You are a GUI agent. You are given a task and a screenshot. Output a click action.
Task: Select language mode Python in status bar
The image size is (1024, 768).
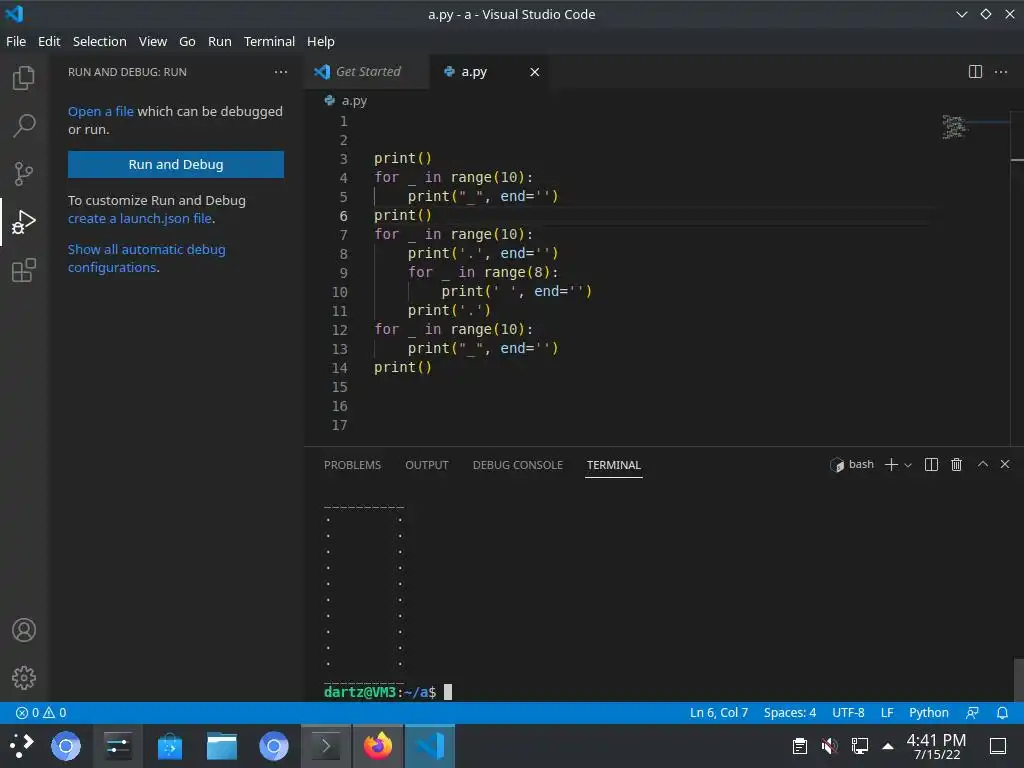929,712
